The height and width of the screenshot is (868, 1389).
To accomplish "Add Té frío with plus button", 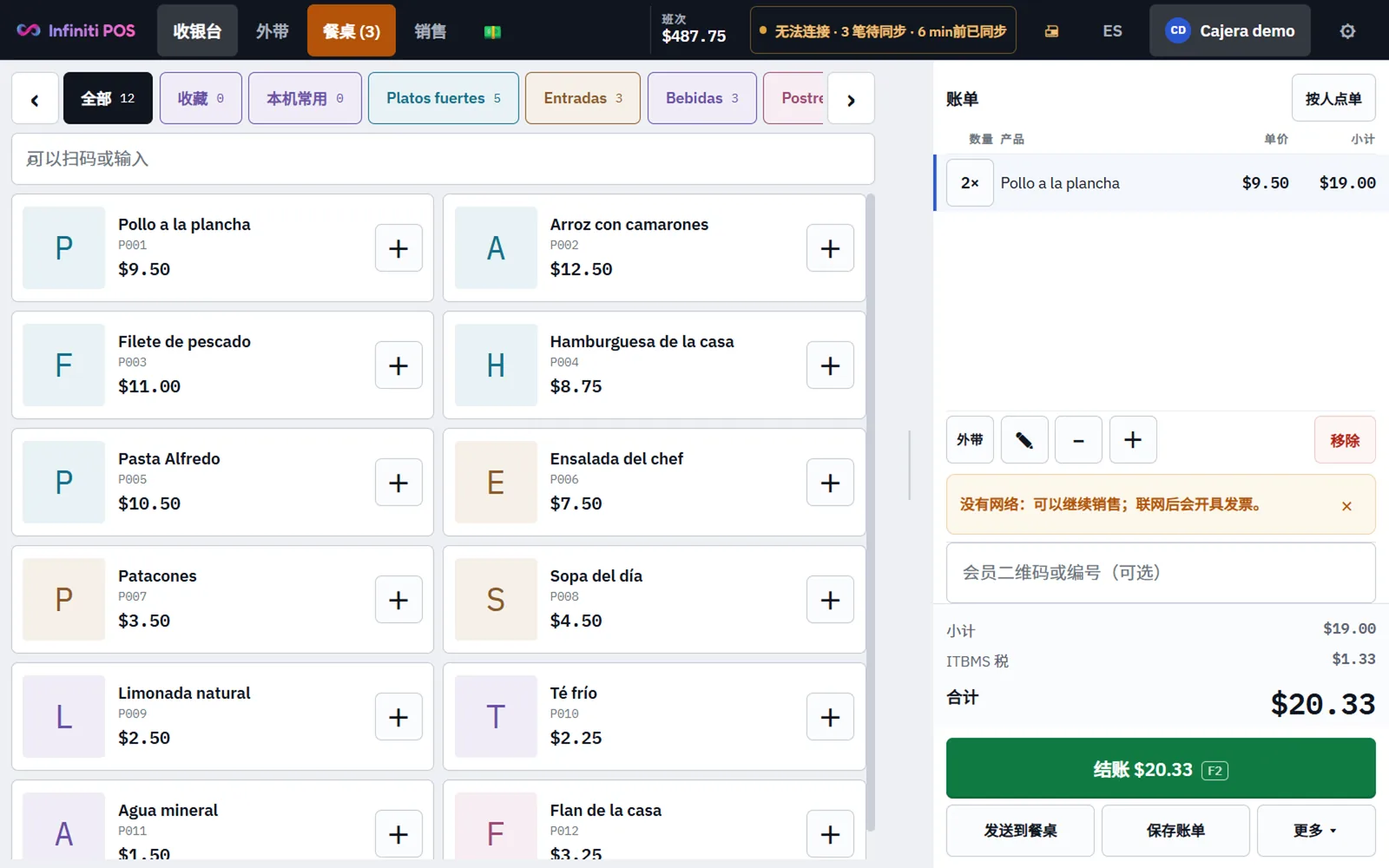I will [x=830, y=717].
